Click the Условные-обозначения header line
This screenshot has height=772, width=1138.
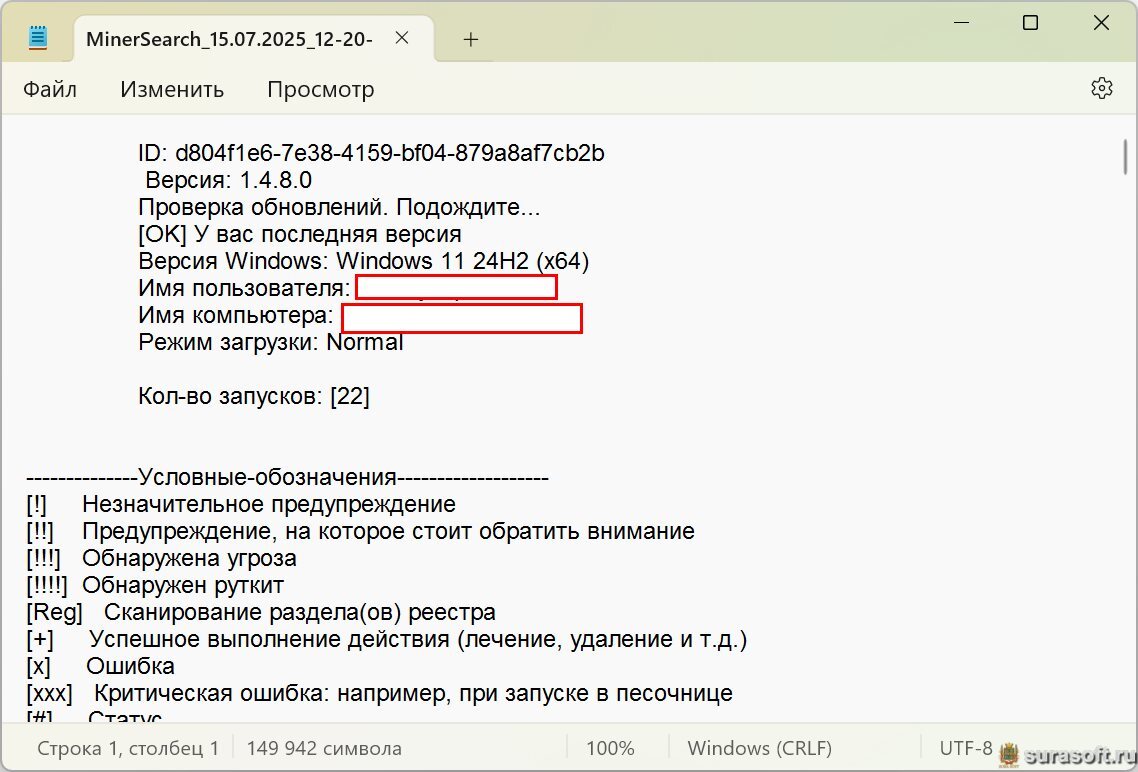[x=287, y=477]
